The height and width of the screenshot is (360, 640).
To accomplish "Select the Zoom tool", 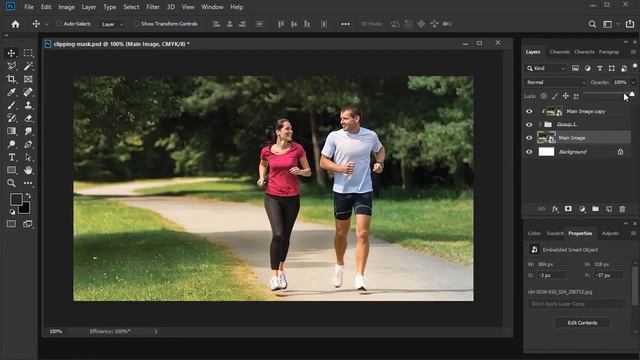I will pyautogui.click(x=11, y=183).
